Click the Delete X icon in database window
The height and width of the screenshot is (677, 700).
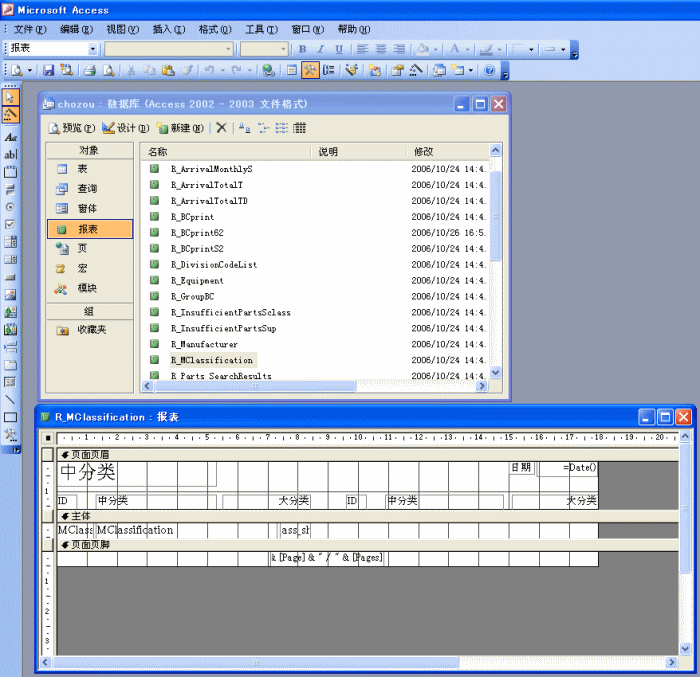(x=221, y=128)
